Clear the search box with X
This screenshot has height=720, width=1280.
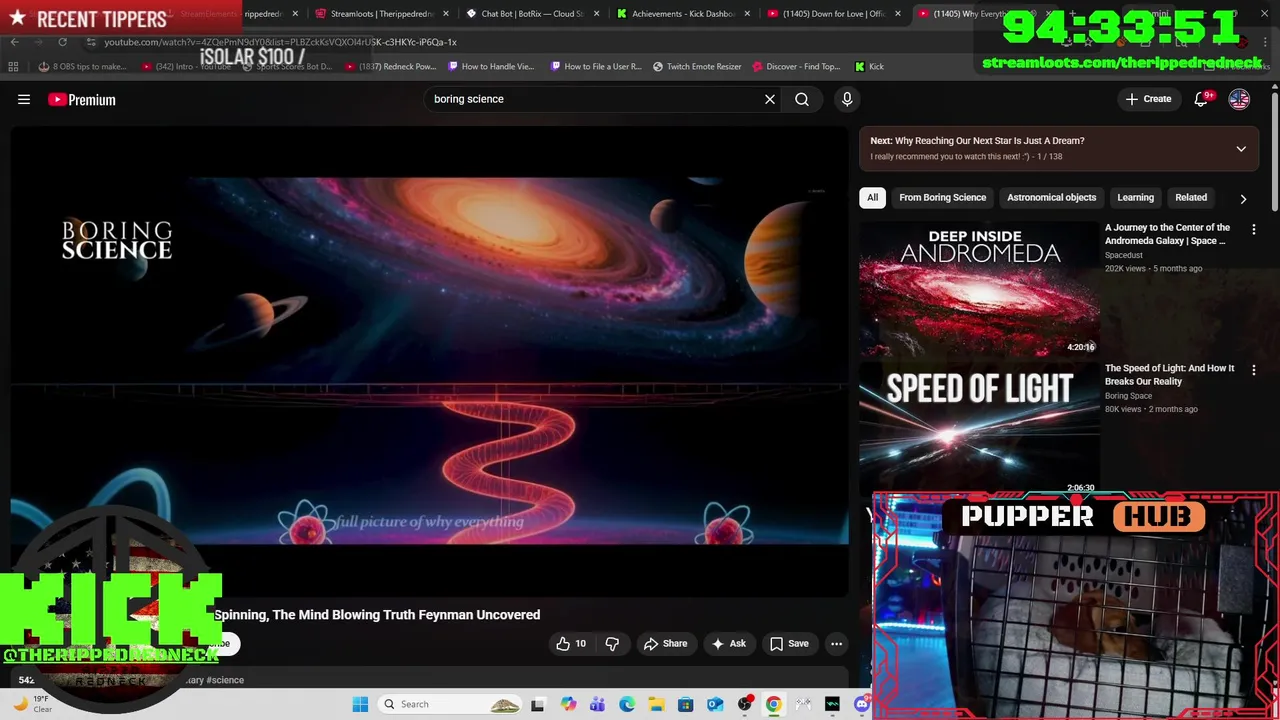coord(770,99)
